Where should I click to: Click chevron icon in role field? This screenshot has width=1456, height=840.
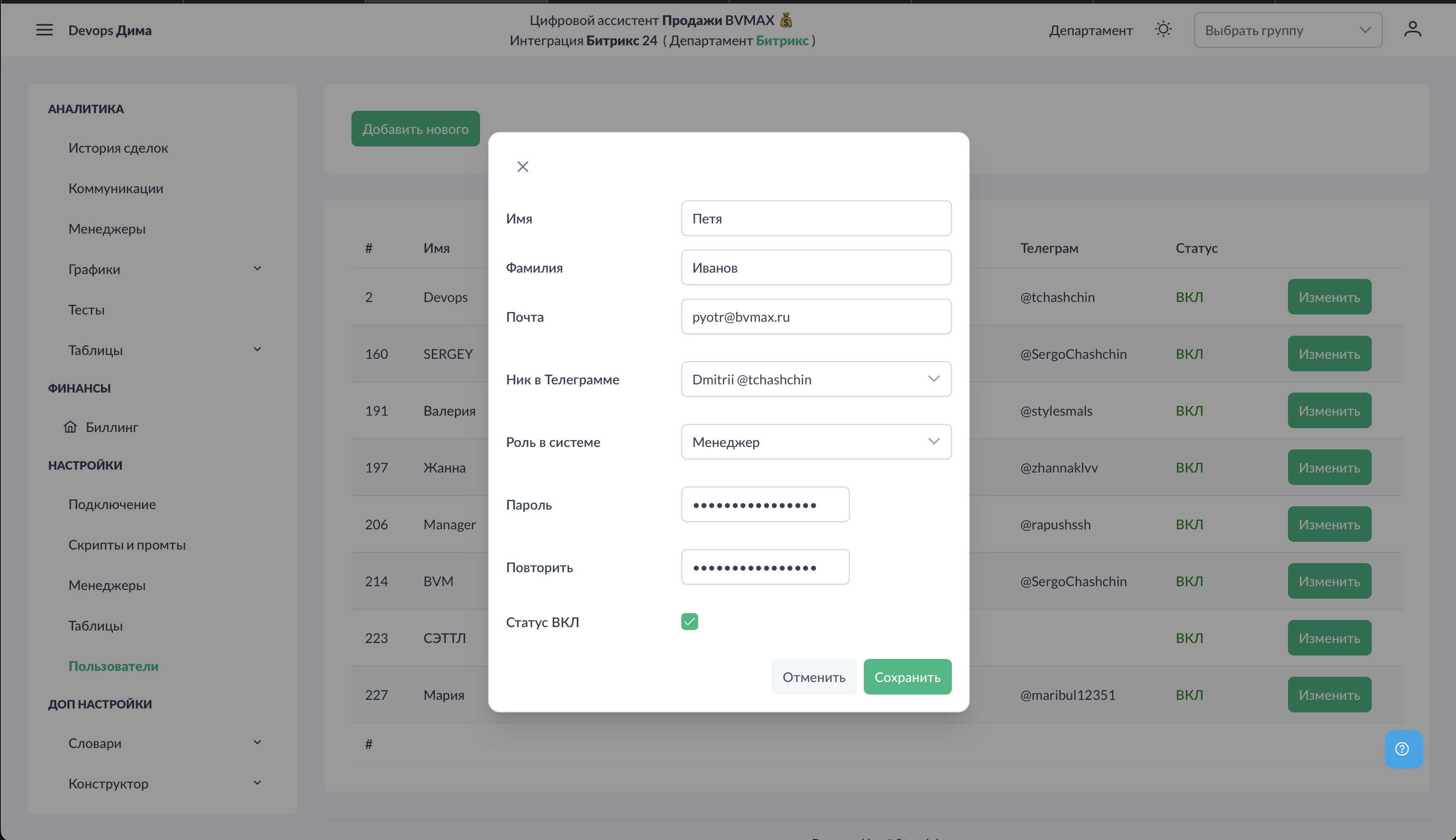pyautogui.click(x=934, y=442)
